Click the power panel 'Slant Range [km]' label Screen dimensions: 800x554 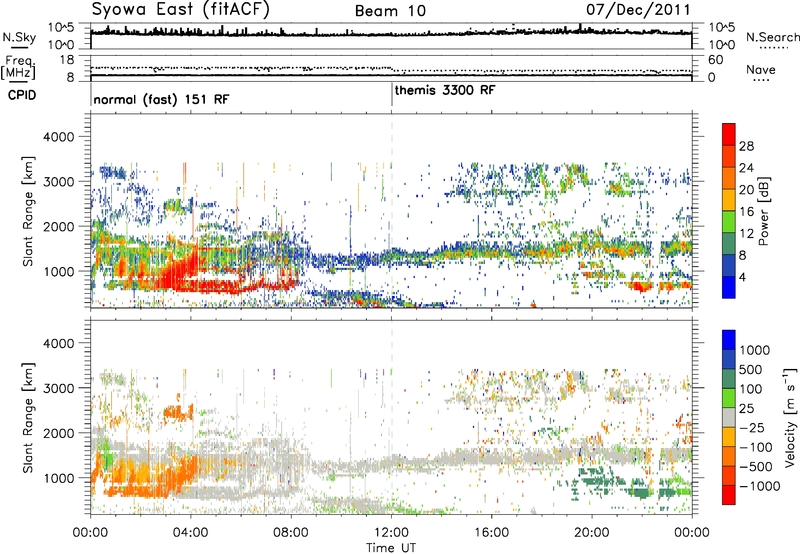point(29,211)
